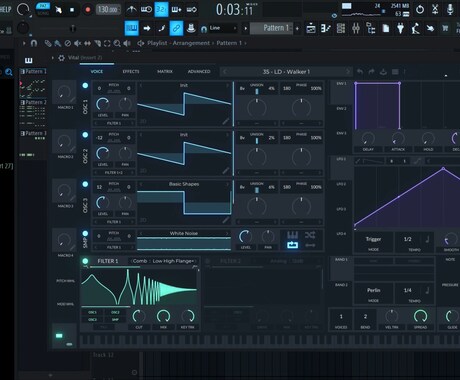Click the stamp typing keyboard icon
The image size is (460, 380).
coord(191,28)
